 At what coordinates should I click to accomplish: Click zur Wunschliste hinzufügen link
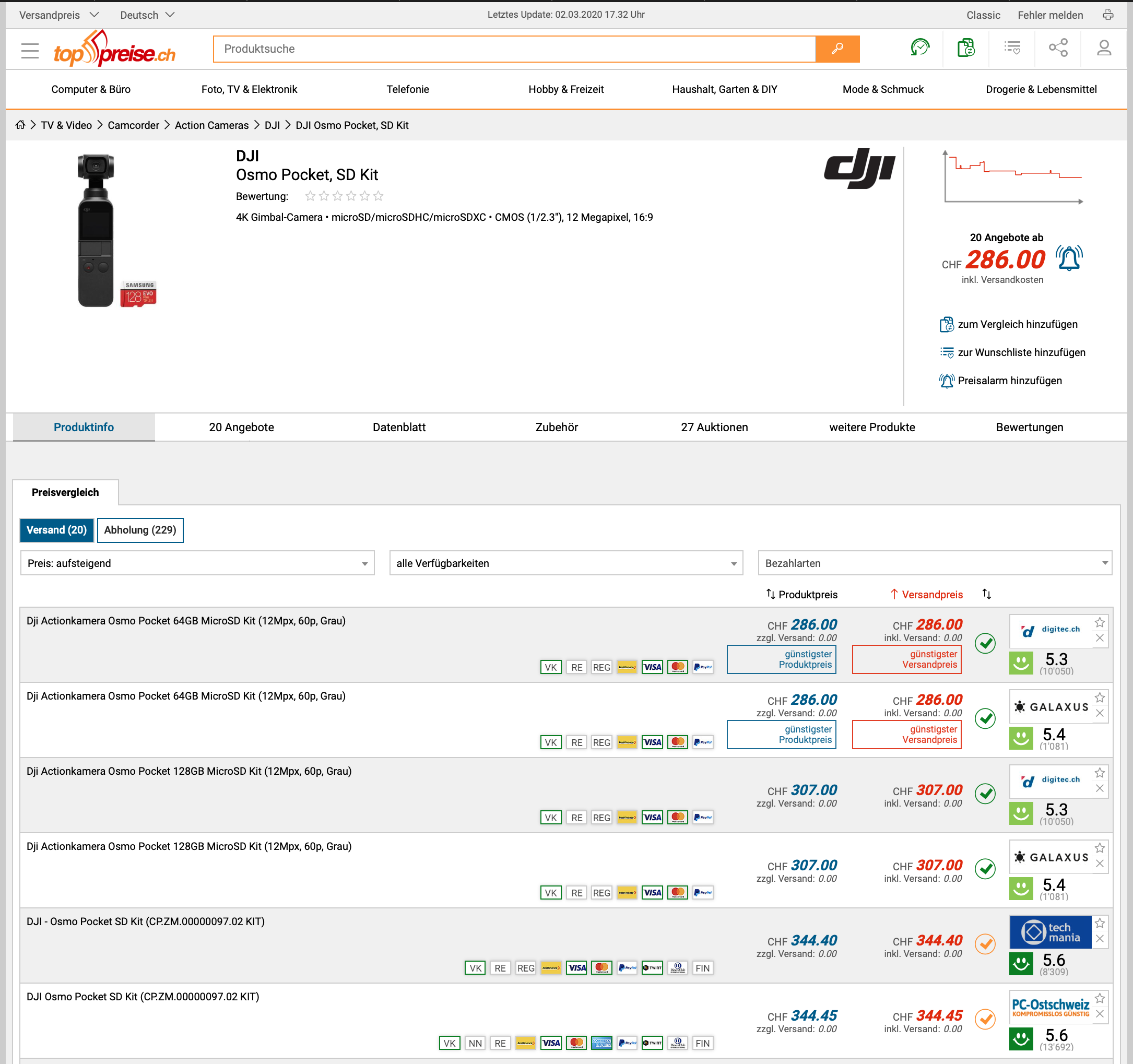[x=1021, y=352]
